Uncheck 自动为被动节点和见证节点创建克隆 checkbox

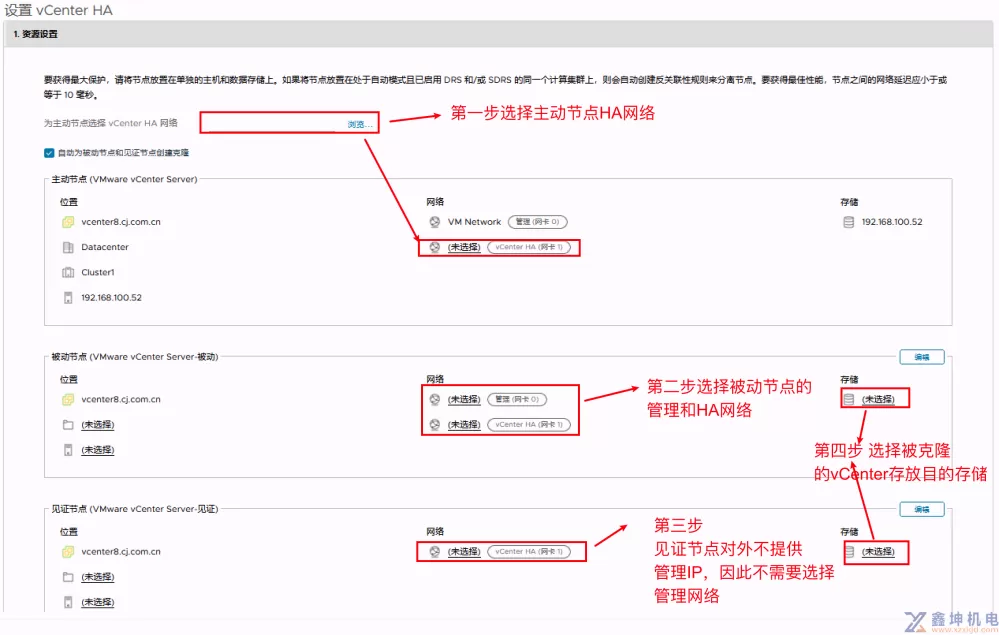pyautogui.click(x=49, y=153)
